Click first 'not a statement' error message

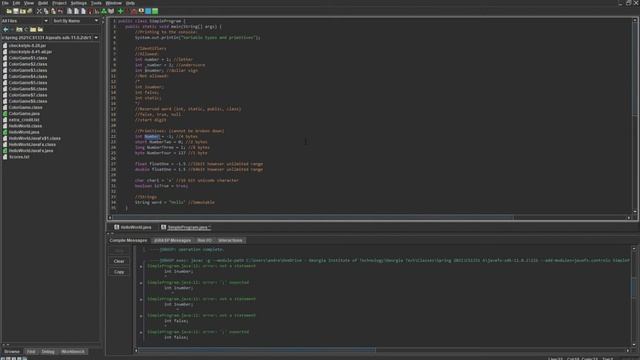[x=201, y=266]
